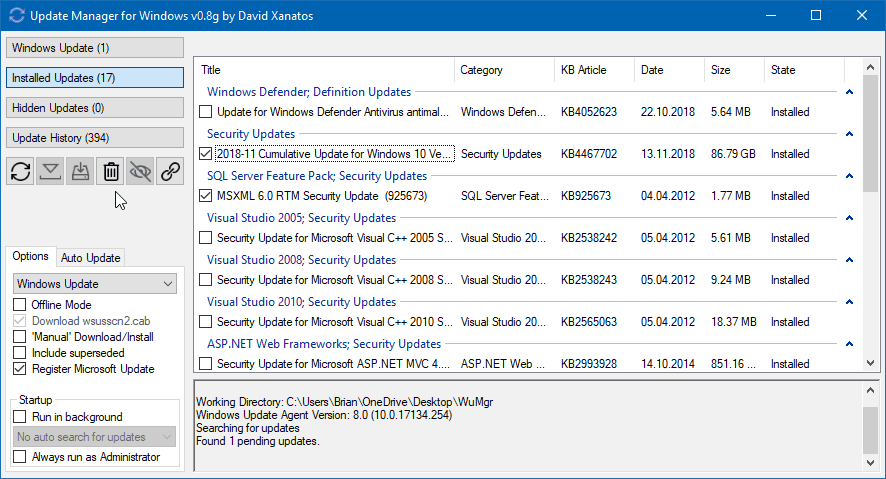
Task: Select KB4467702 cell
Action: pos(589,154)
